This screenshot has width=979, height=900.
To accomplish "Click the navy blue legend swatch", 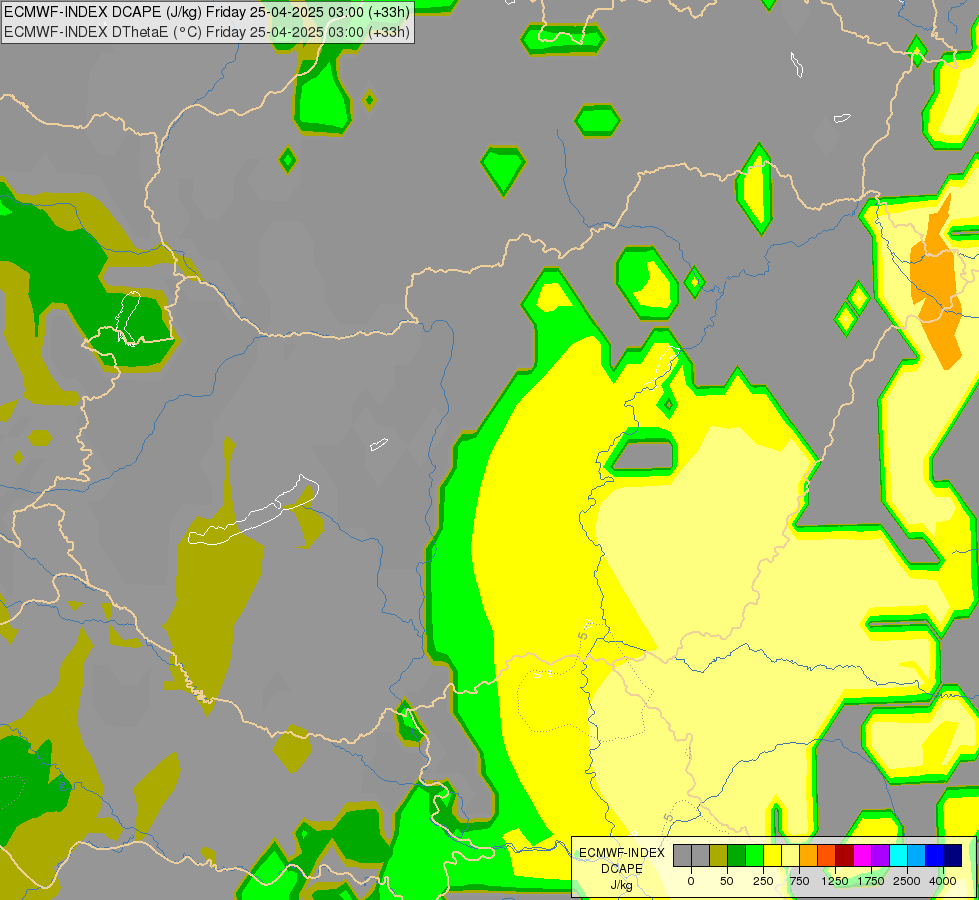I will click(x=953, y=855).
